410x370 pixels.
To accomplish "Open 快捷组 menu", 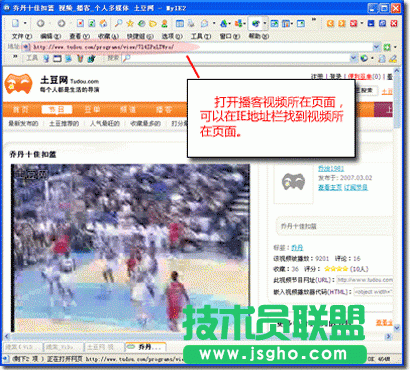I will pyautogui.click(x=140, y=36).
